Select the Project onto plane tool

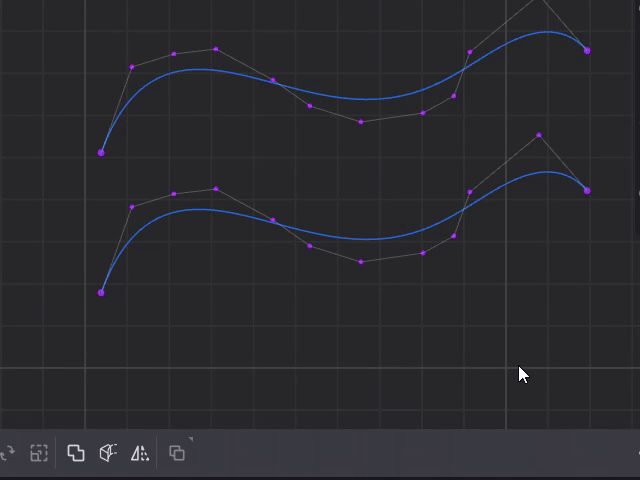(x=108, y=453)
